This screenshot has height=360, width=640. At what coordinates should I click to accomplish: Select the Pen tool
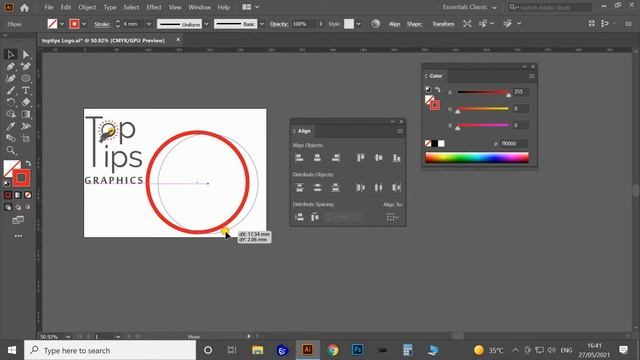[11, 66]
